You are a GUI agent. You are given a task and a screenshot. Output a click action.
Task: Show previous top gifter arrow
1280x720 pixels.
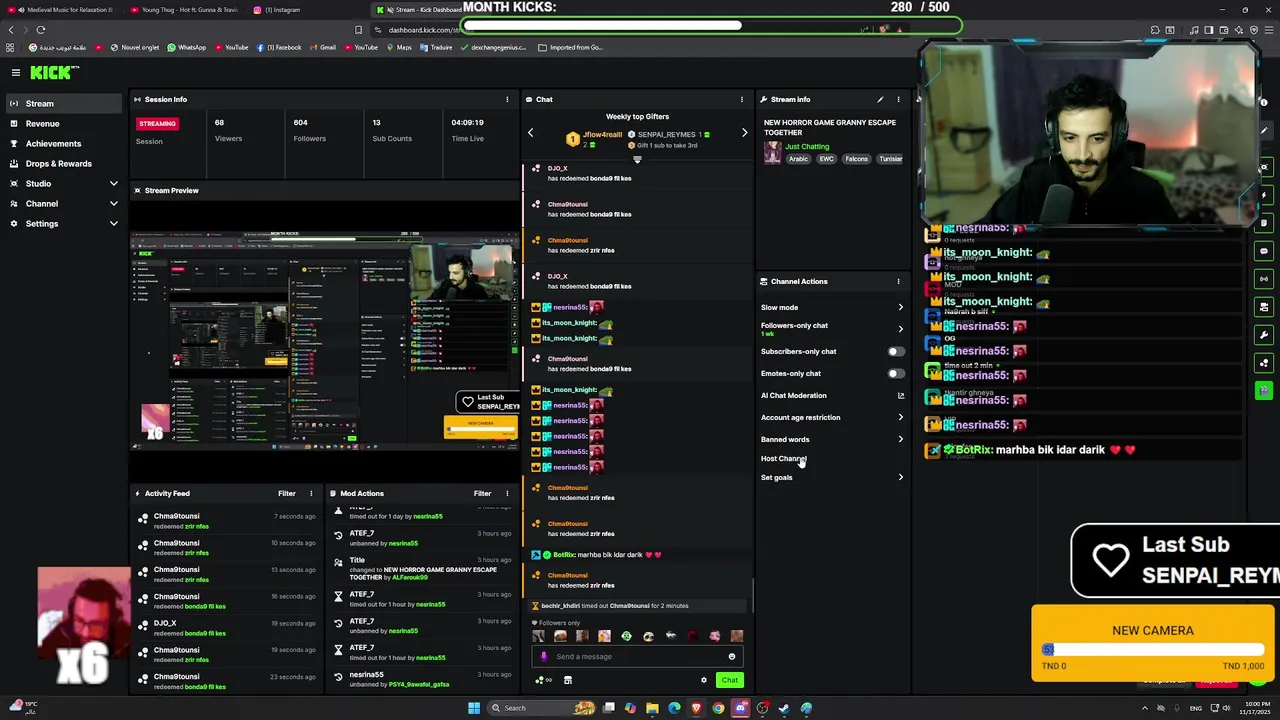(531, 133)
